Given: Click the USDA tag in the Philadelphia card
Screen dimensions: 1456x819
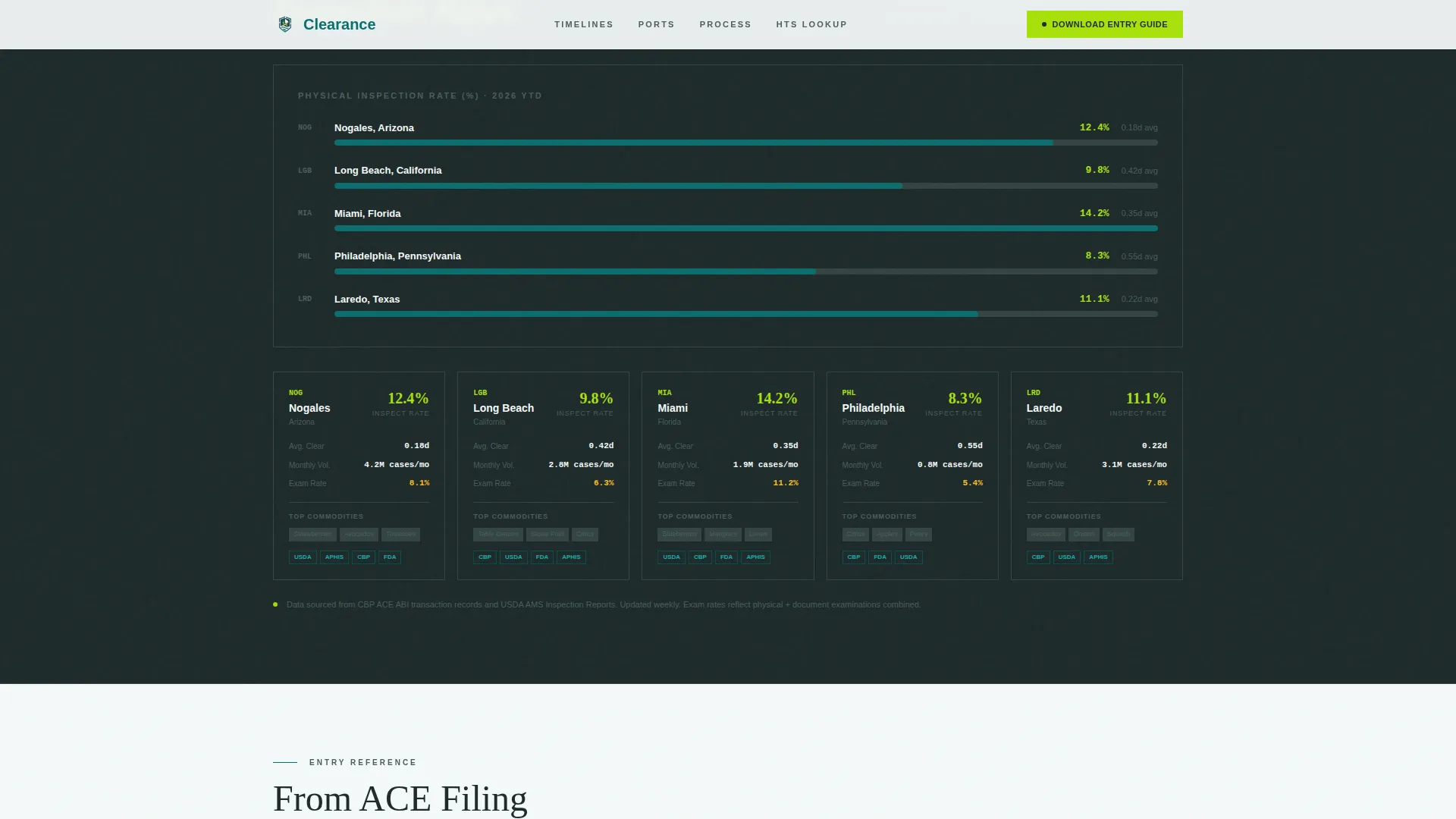Looking at the screenshot, I should (x=908, y=557).
